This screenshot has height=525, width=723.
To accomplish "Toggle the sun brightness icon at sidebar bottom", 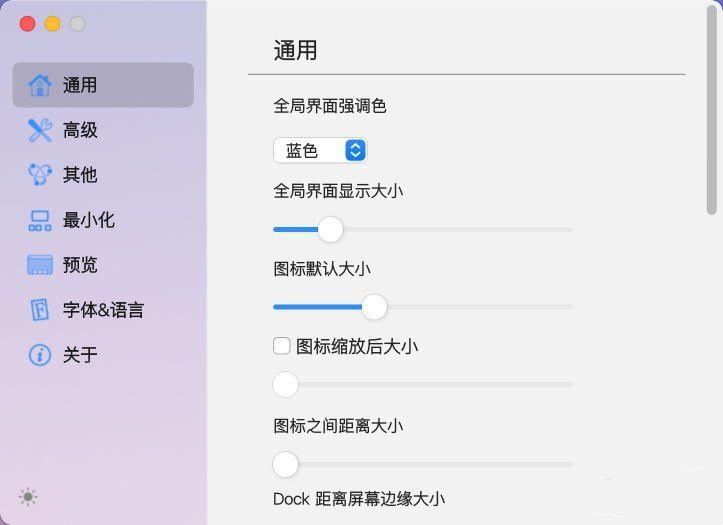I will click(28, 497).
